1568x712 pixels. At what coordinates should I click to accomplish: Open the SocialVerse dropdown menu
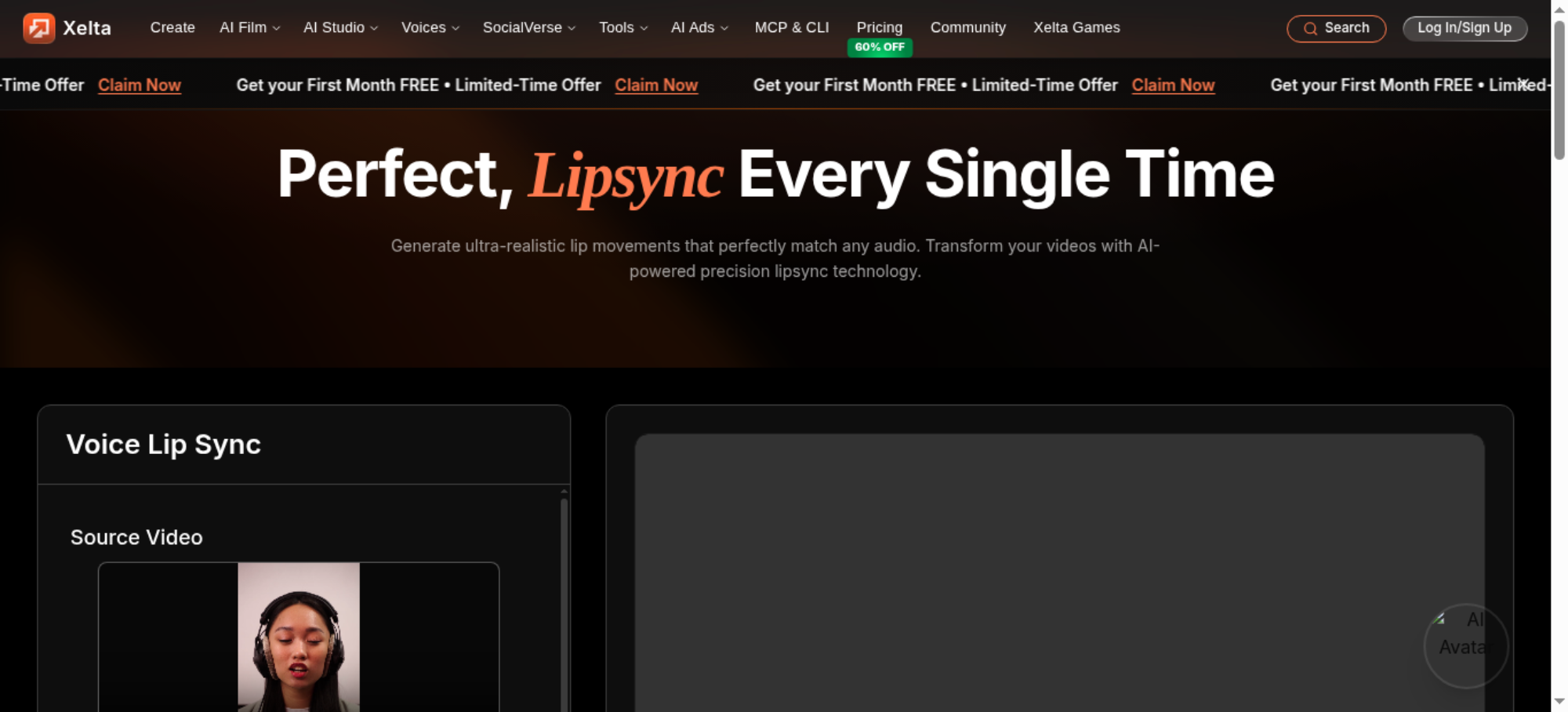pos(529,27)
